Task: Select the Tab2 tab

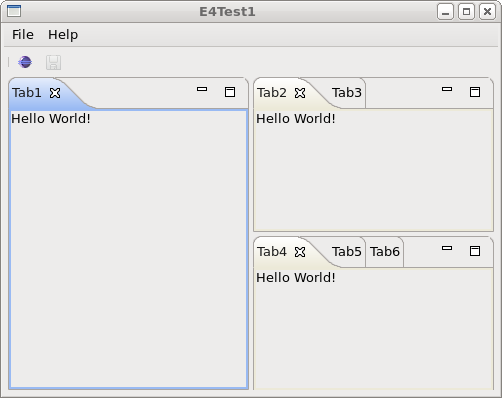Action: [272, 93]
